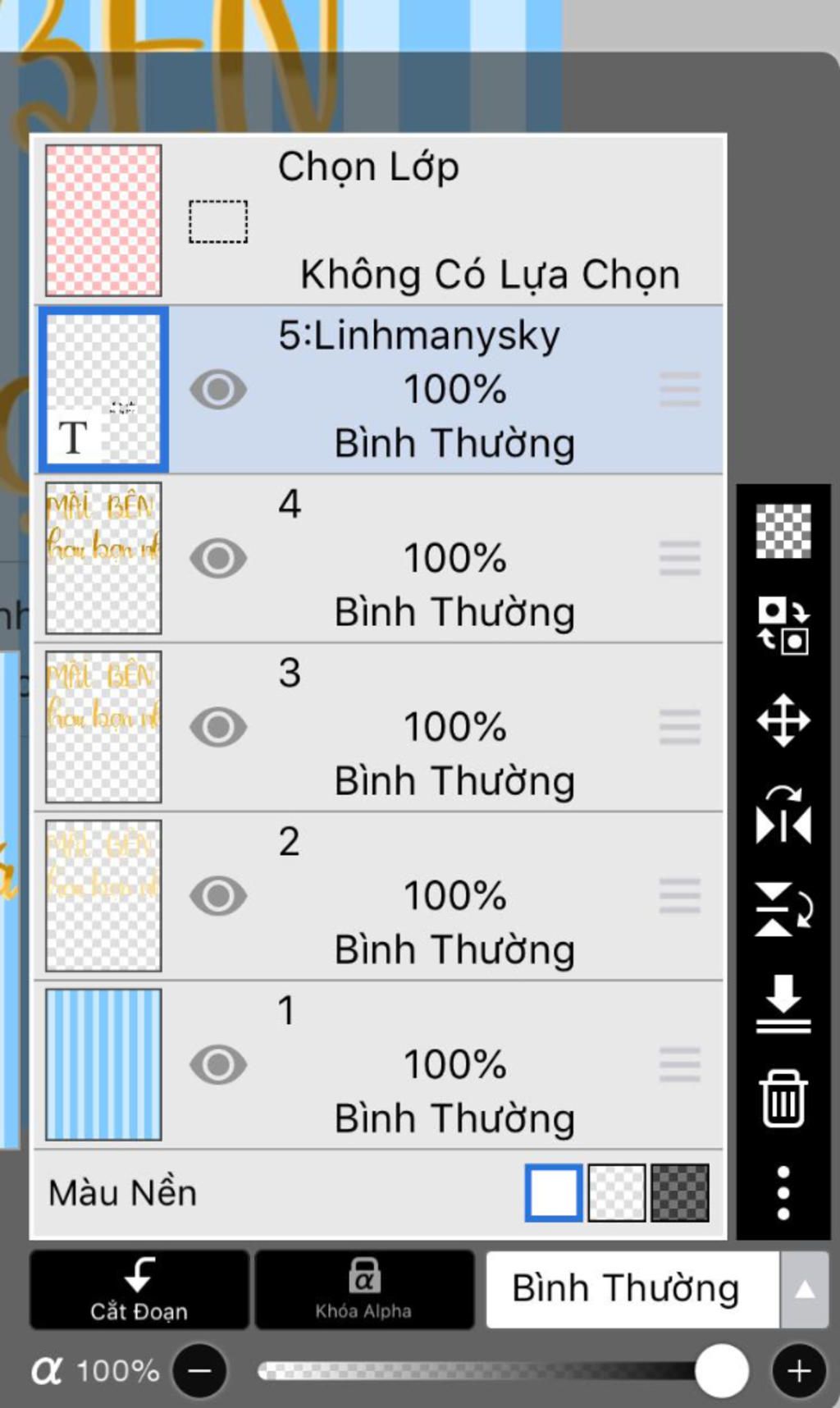Hide layer 1 striped background

[x=218, y=1064]
